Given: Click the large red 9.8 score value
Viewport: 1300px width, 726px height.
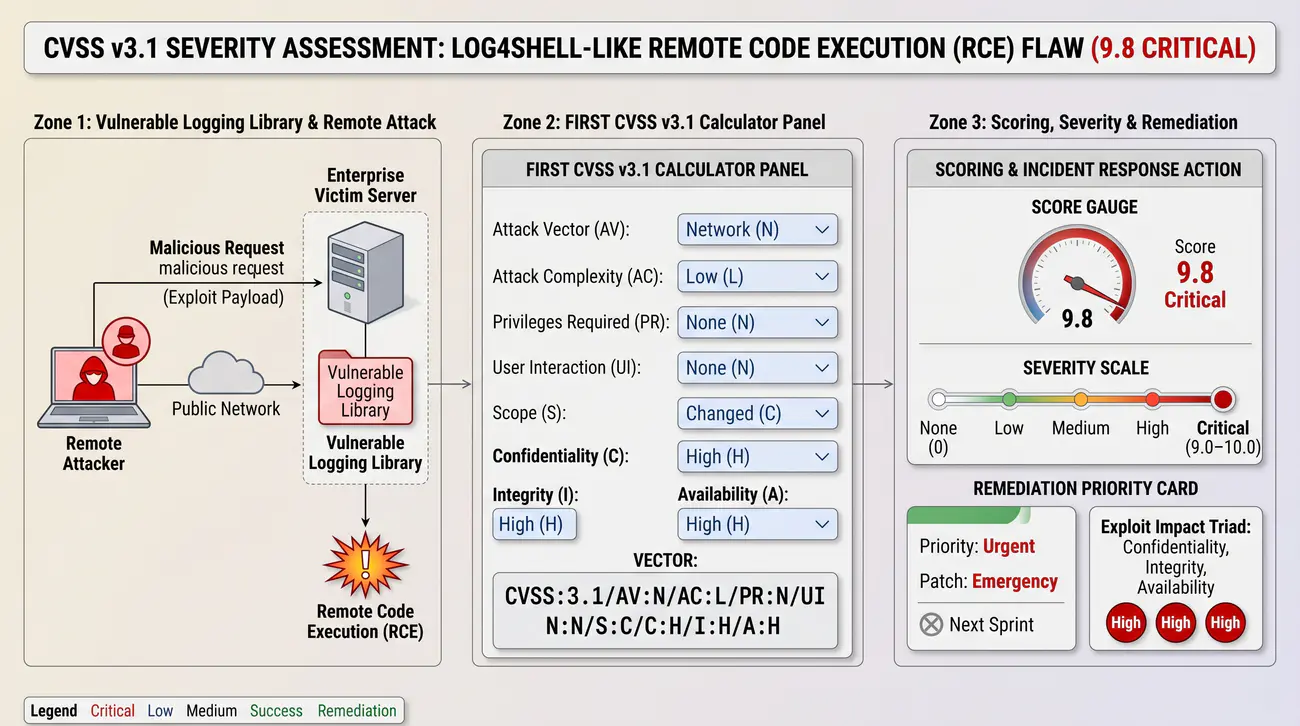Looking at the screenshot, I should pos(1195,272).
